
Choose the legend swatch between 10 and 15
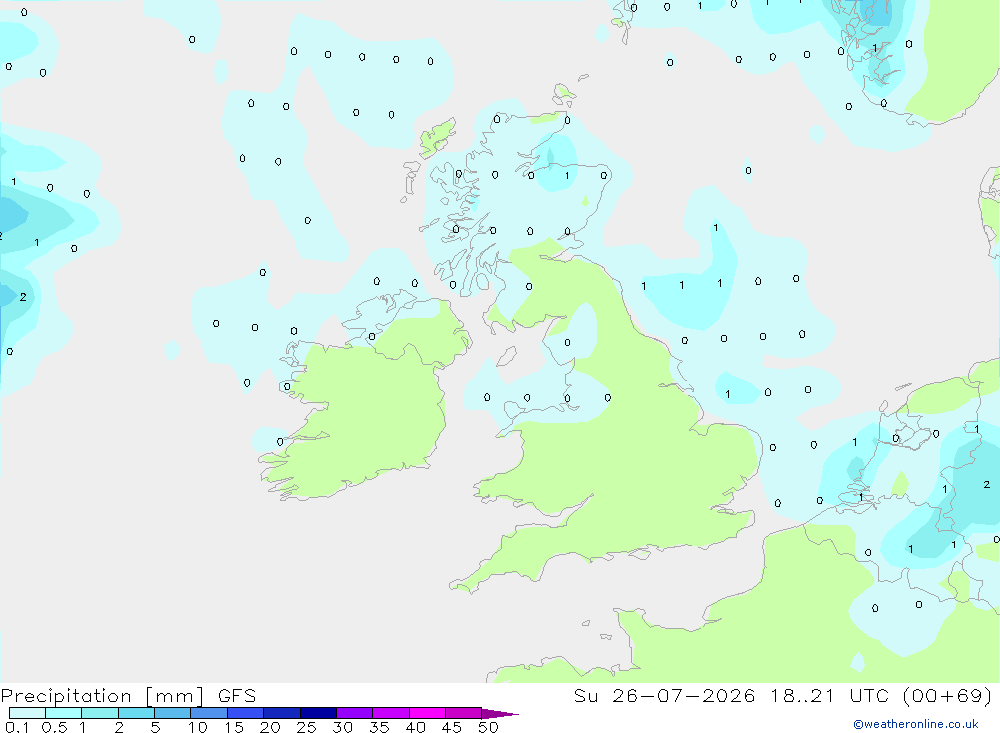[209, 713]
